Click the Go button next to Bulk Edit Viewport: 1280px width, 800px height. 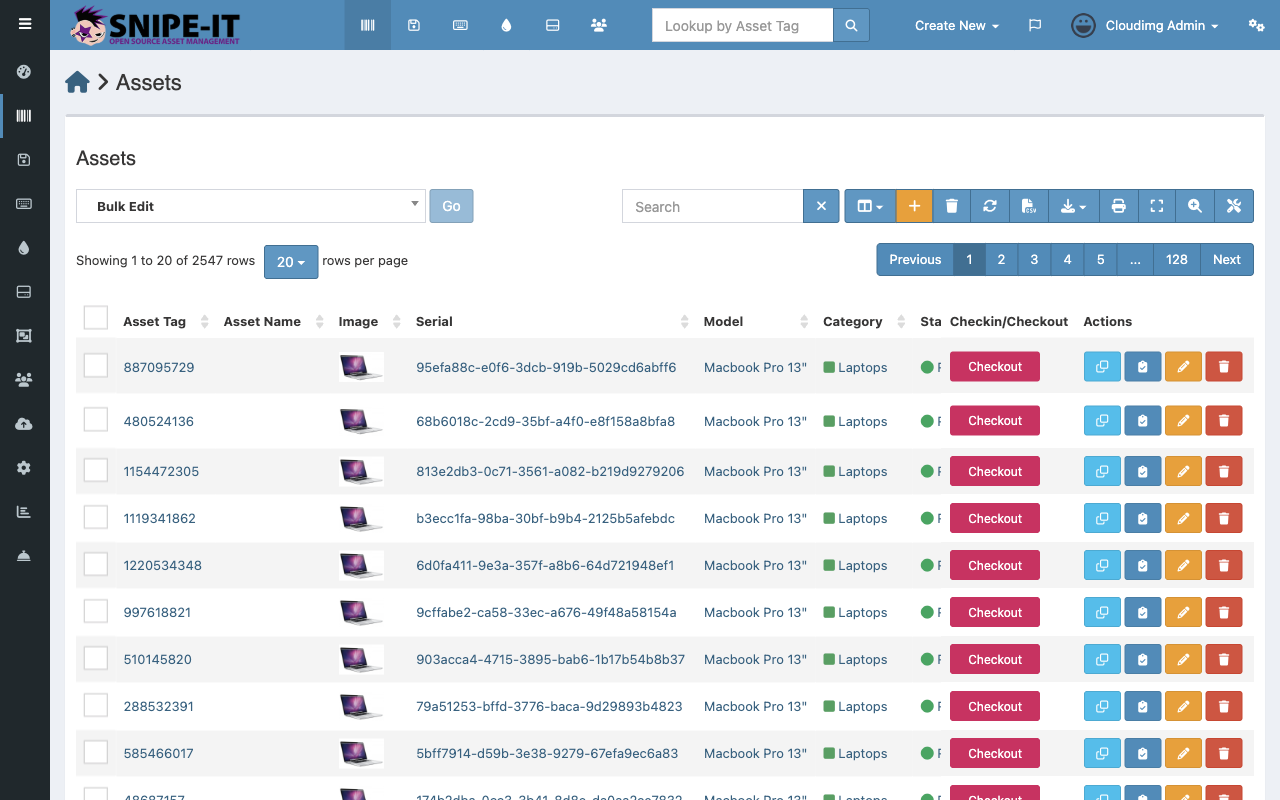pyautogui.click(x=452, y=206)
